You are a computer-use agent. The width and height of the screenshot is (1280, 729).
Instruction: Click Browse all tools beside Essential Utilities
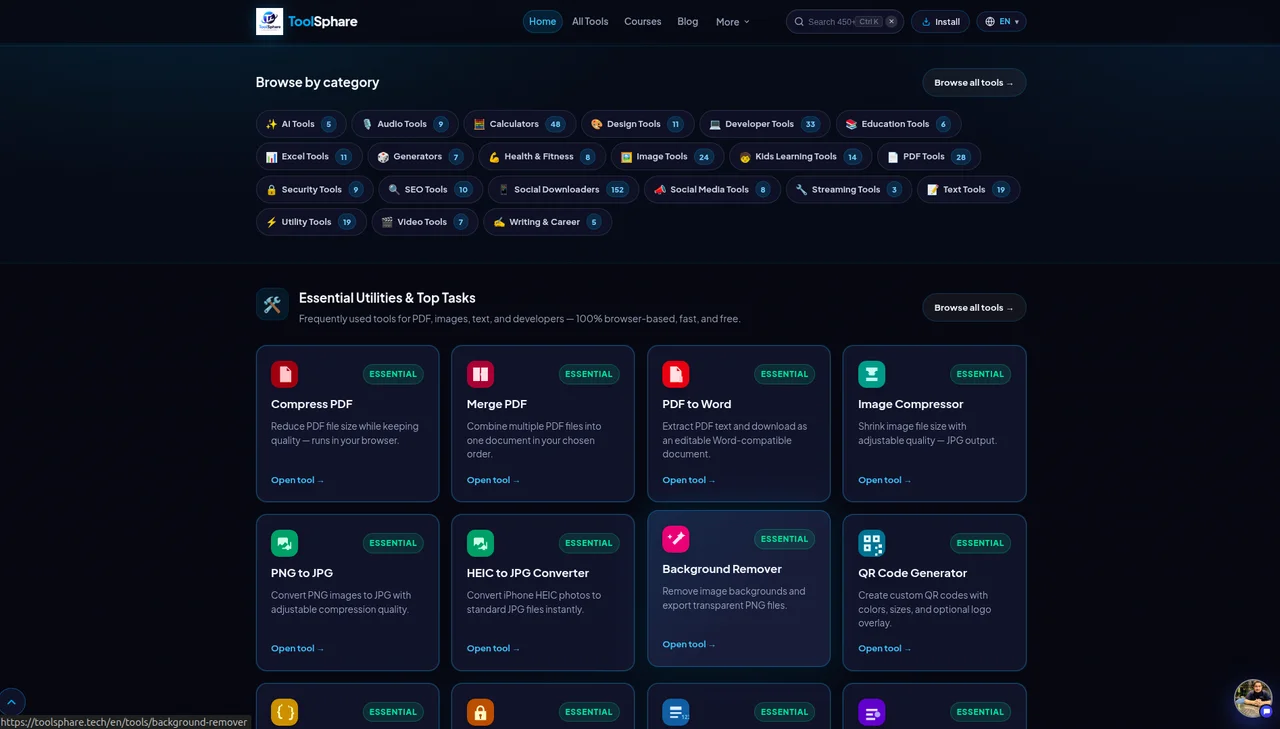[974, 308]
